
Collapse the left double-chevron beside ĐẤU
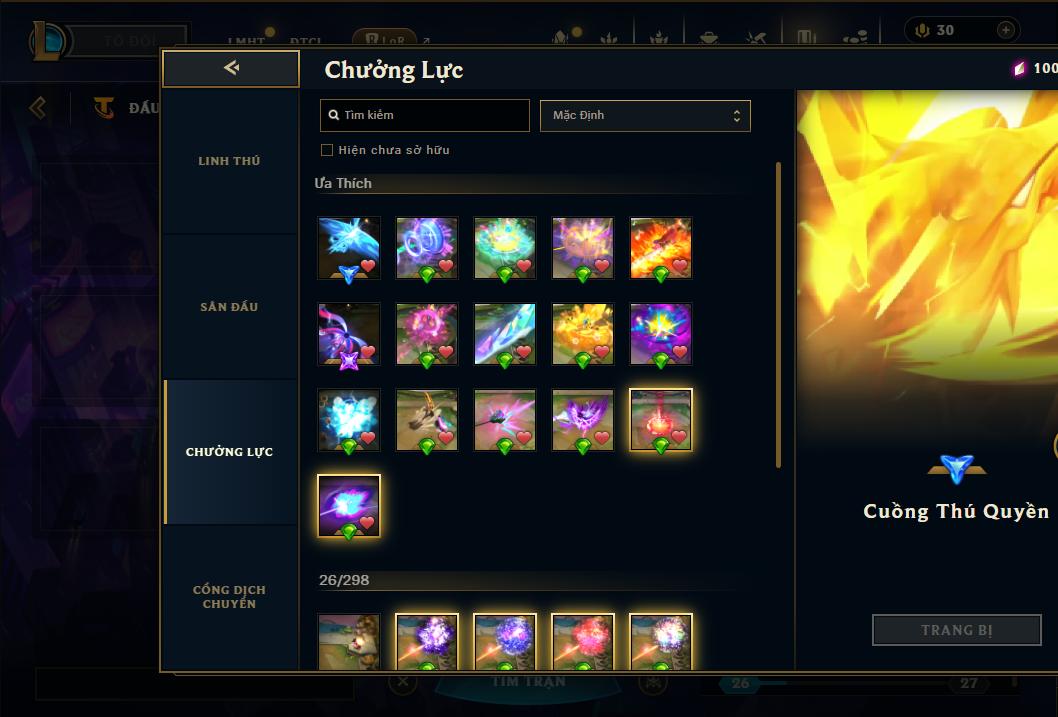pyautogui.click(x=38, y=107)
